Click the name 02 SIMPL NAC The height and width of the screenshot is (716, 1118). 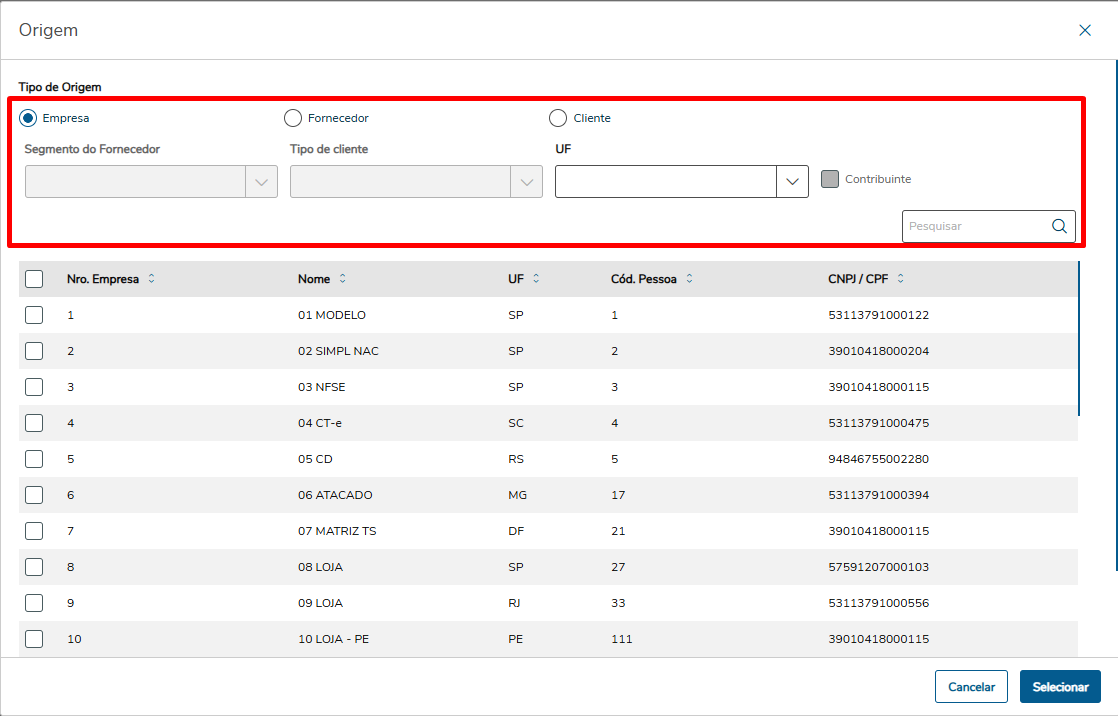point(338,351)
